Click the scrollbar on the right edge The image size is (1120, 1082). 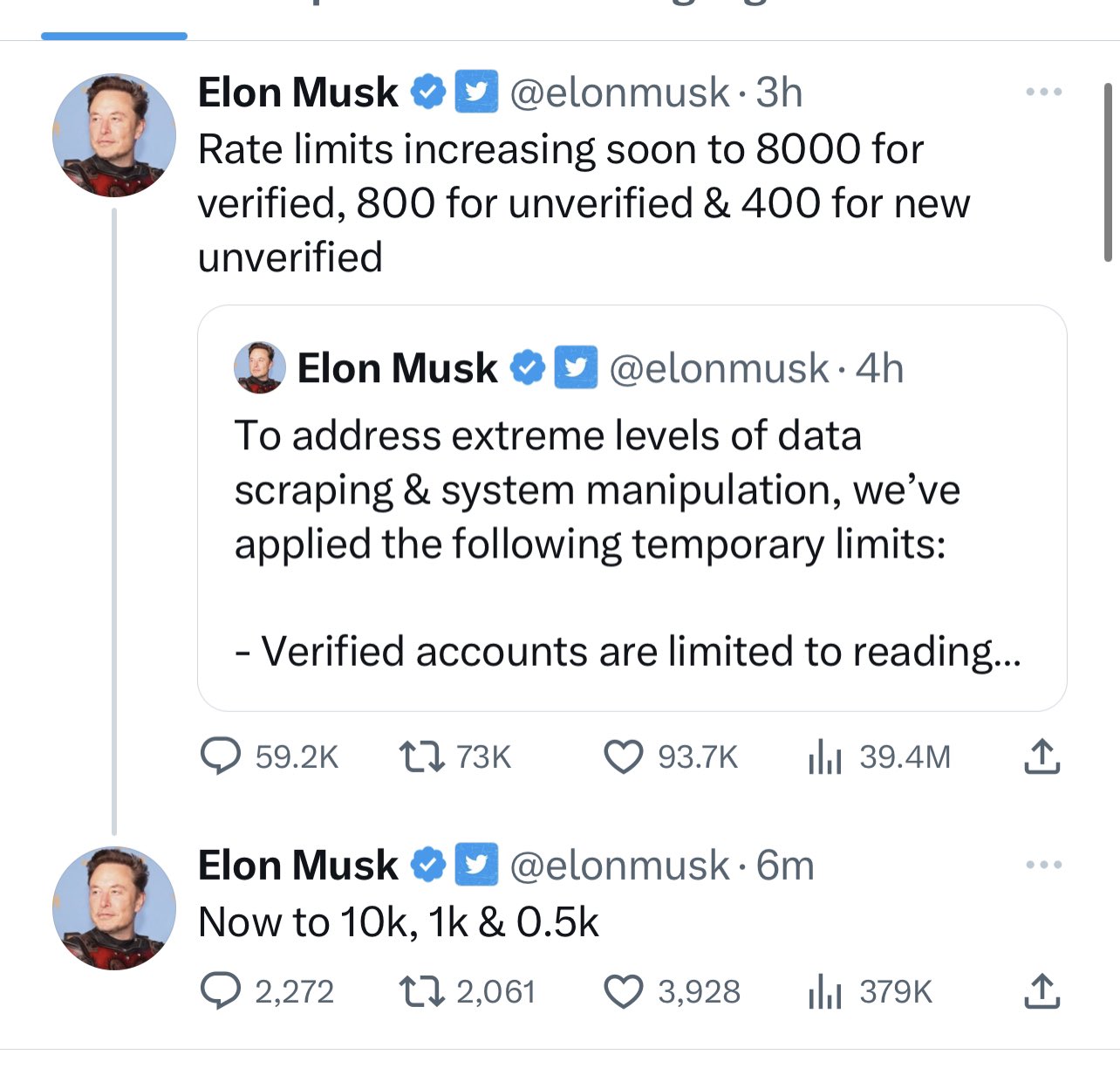click(1108, 172)
